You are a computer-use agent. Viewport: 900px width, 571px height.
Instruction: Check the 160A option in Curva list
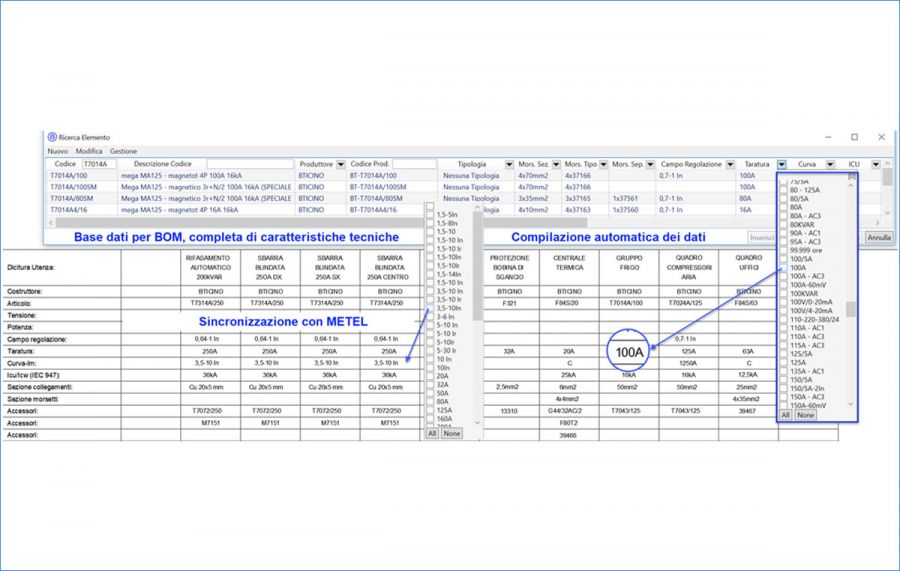430,419
